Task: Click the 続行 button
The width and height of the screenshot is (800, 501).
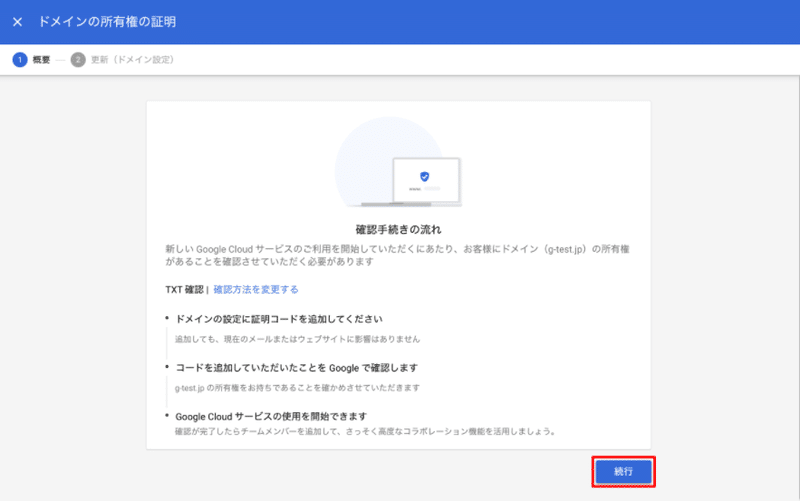Action: click(x=623, y=471)
